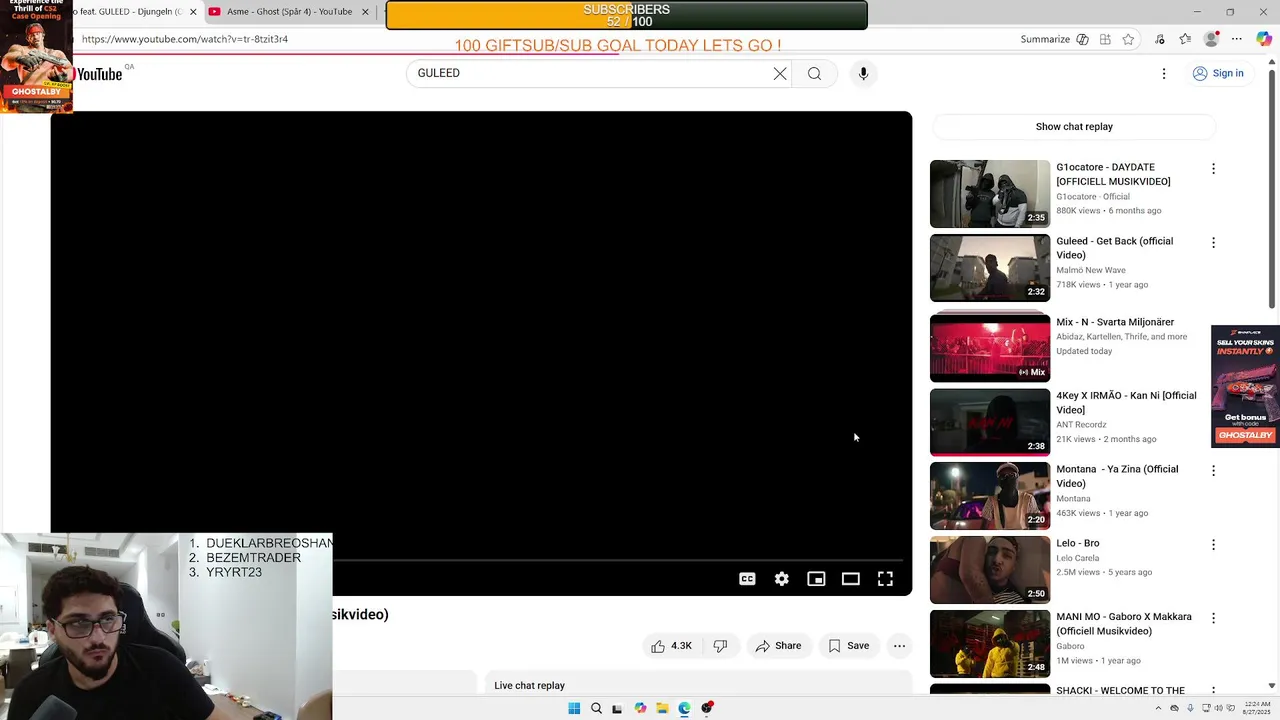The width and height of the screenshot is (1280, 720).
Task: Open Lelo - Bro video thumbnail
Action: (x=990, y=570)
